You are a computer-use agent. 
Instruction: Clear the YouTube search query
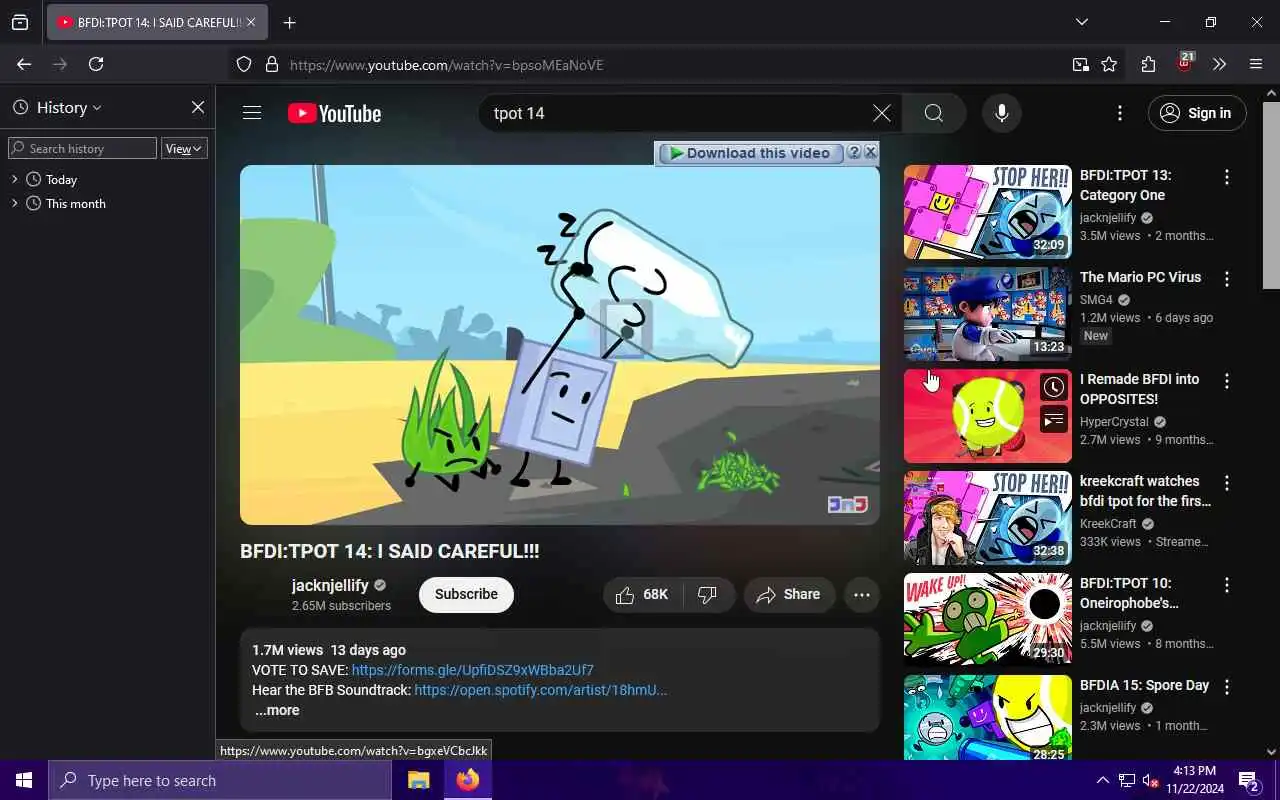point(881,113)
